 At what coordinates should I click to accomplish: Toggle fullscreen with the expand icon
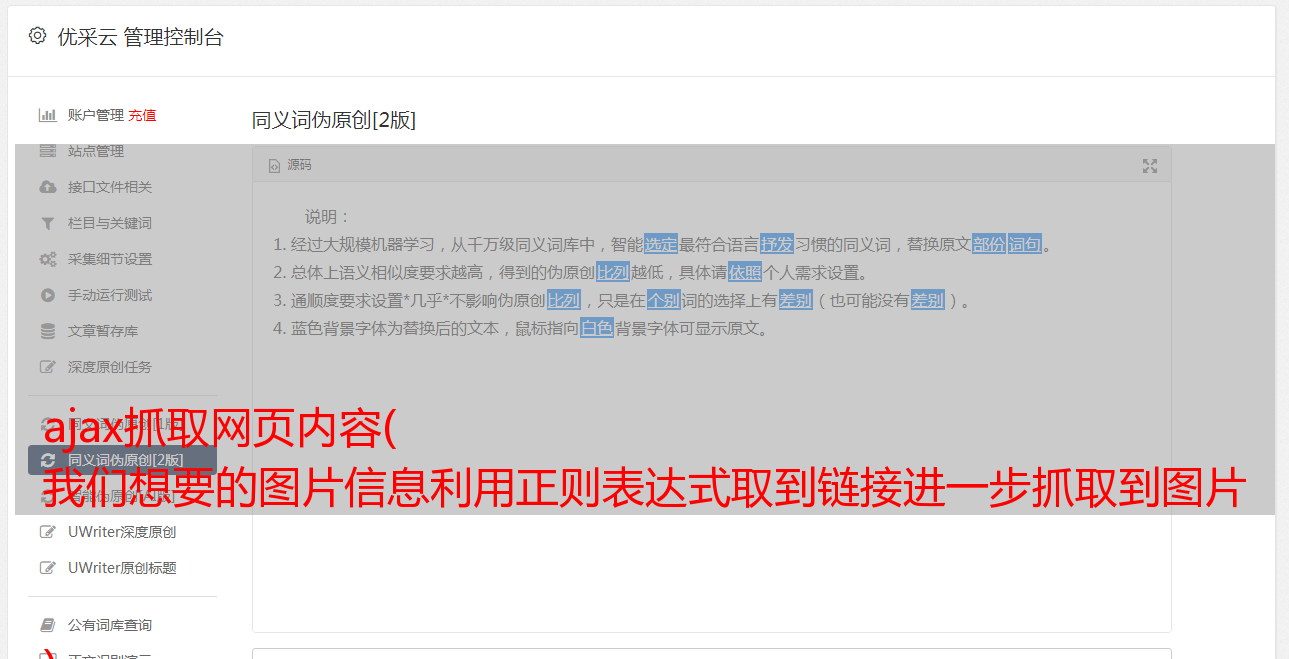(1150, 166)
